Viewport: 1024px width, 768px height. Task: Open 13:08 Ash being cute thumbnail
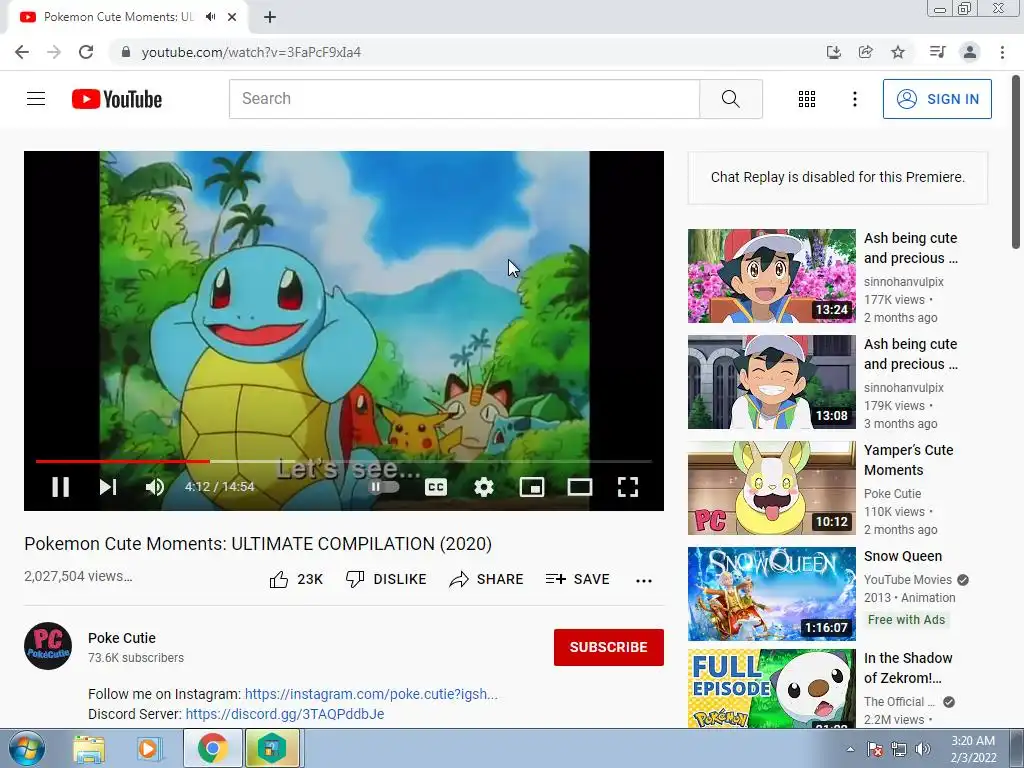tap(771, 382)
